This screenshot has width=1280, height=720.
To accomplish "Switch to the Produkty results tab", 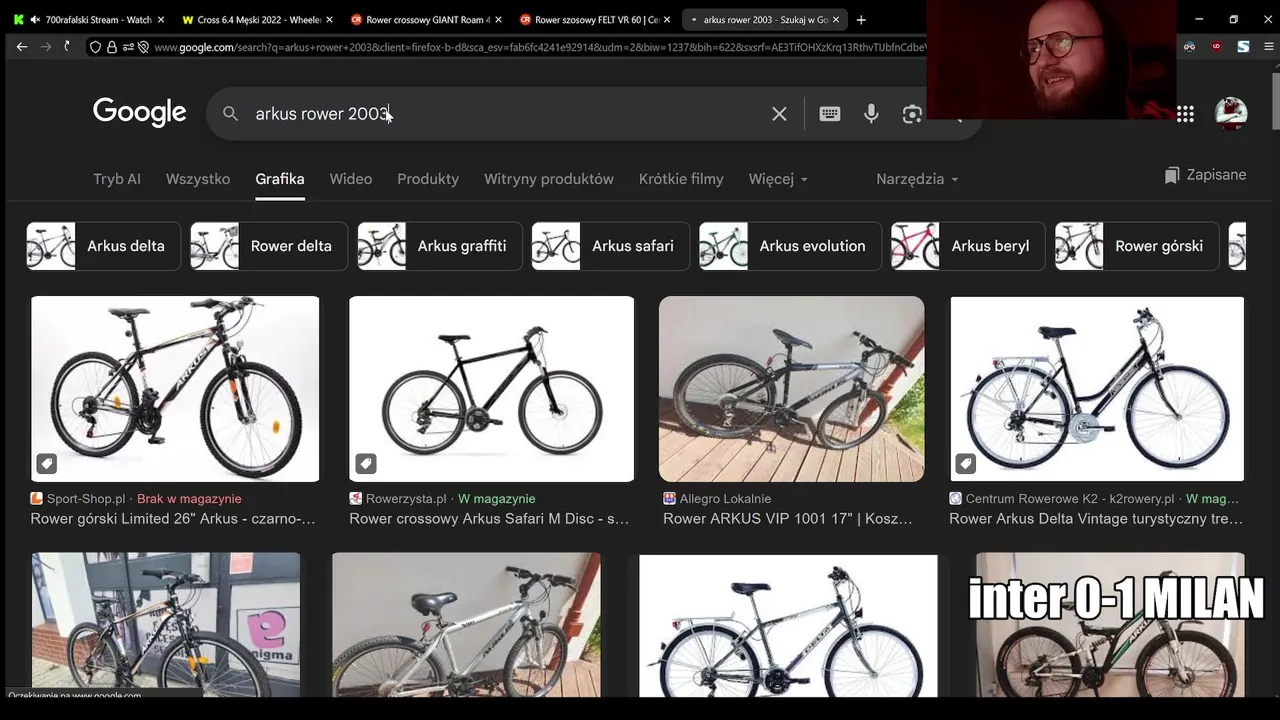I will click(x=428, y=179).
